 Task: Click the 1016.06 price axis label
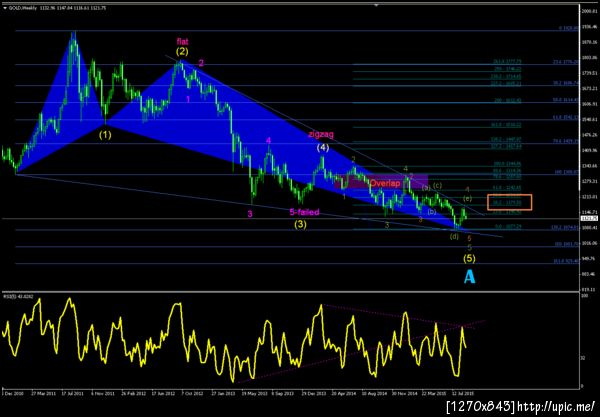tap(589, 243)
